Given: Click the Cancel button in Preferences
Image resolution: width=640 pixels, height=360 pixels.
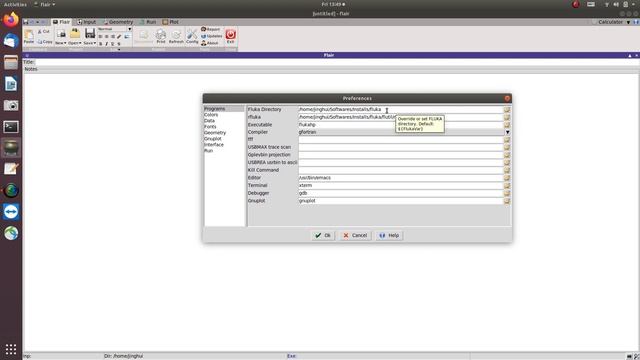Looking at the screenshot, I should point(355,236).
